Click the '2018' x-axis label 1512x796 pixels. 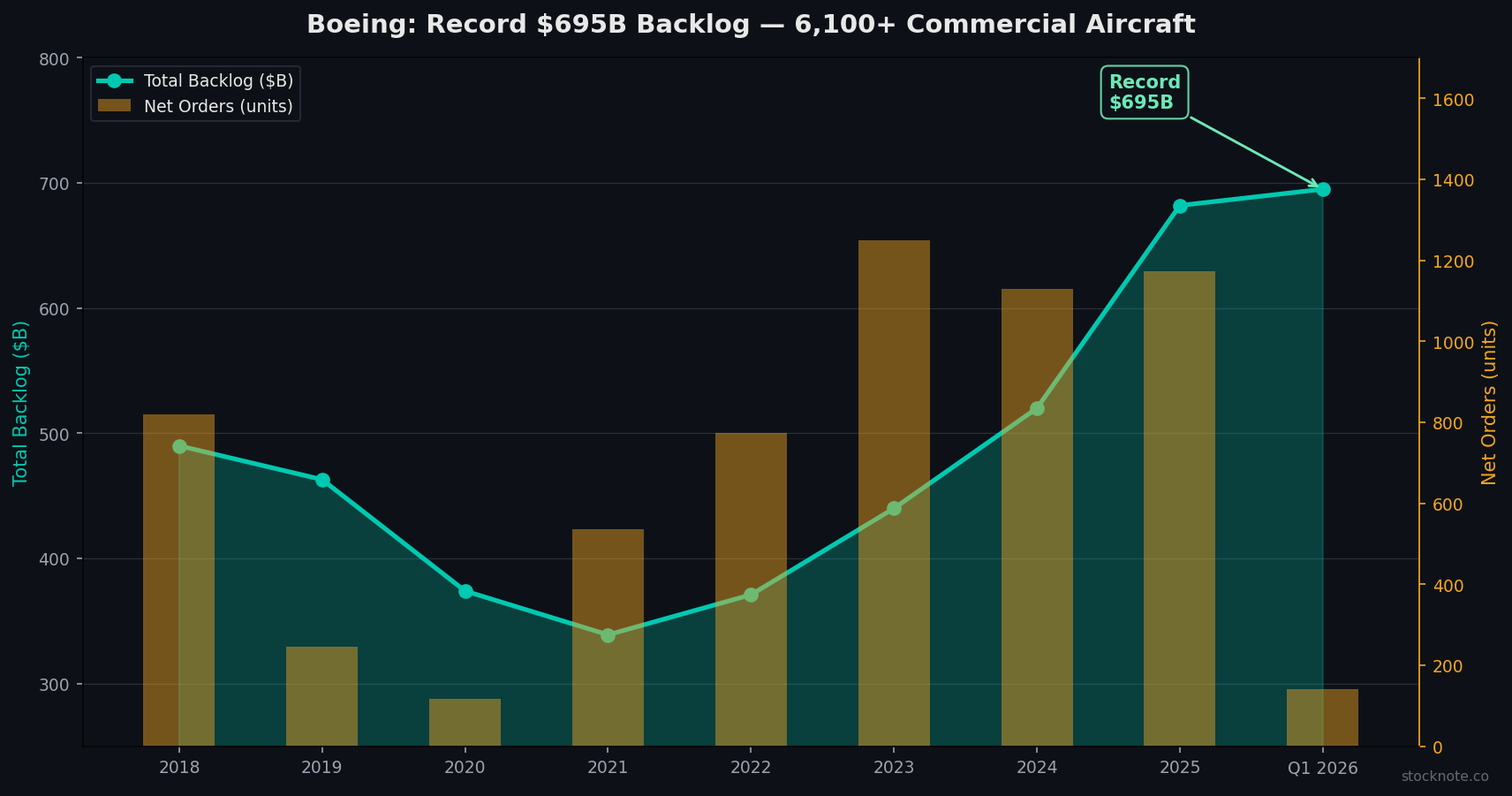(x=179, y=768)
